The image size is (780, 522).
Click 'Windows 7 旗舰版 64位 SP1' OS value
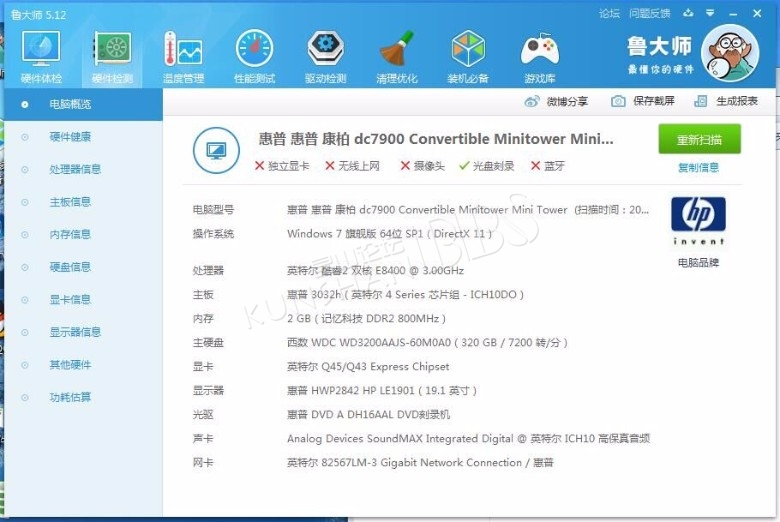coord(355,234)
